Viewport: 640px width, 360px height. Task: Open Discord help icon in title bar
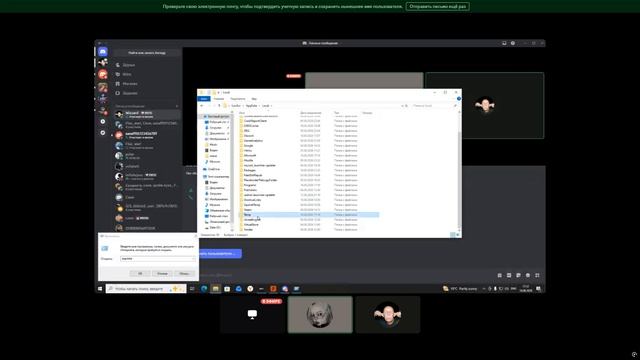coord(513,43)
